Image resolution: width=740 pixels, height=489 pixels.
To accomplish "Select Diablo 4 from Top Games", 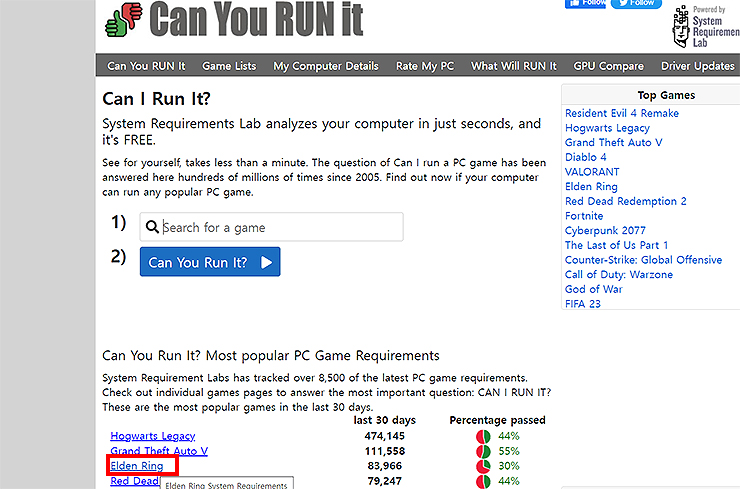I will point(586,157).
